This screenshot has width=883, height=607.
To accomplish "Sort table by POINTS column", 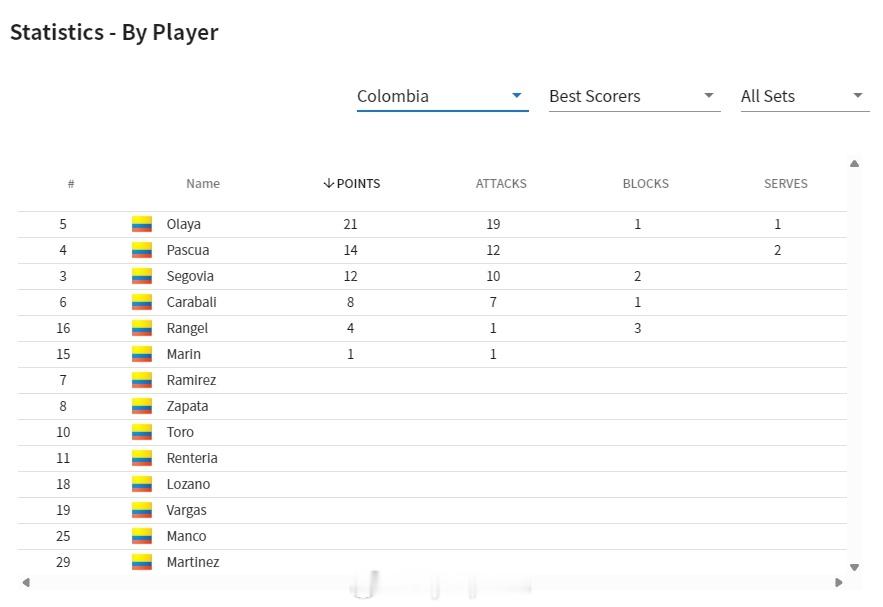I will [x=352, y=184].
